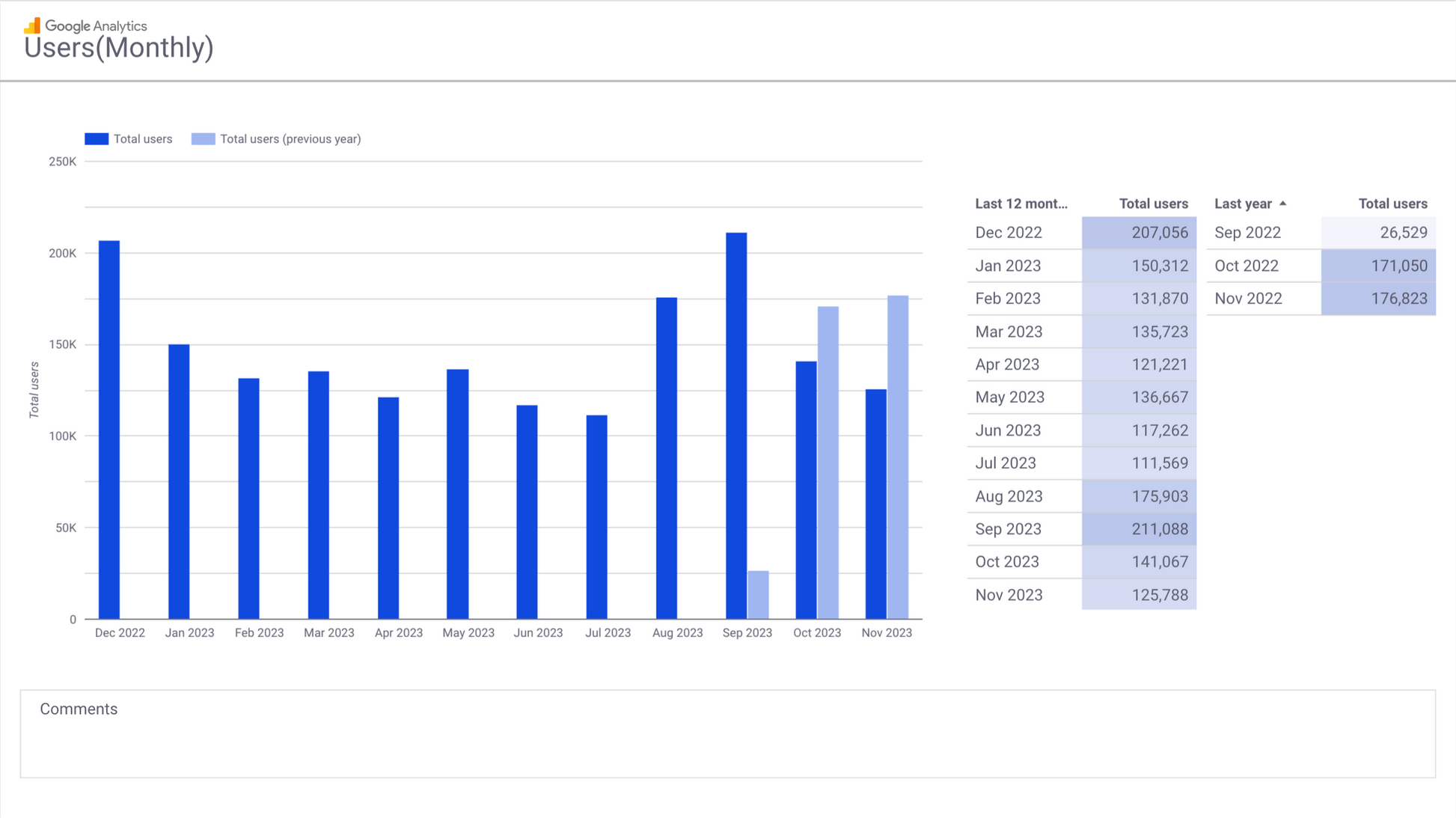Click the Aug 2023 axis label
This screenshot has height=818, width=1456.
677,633
